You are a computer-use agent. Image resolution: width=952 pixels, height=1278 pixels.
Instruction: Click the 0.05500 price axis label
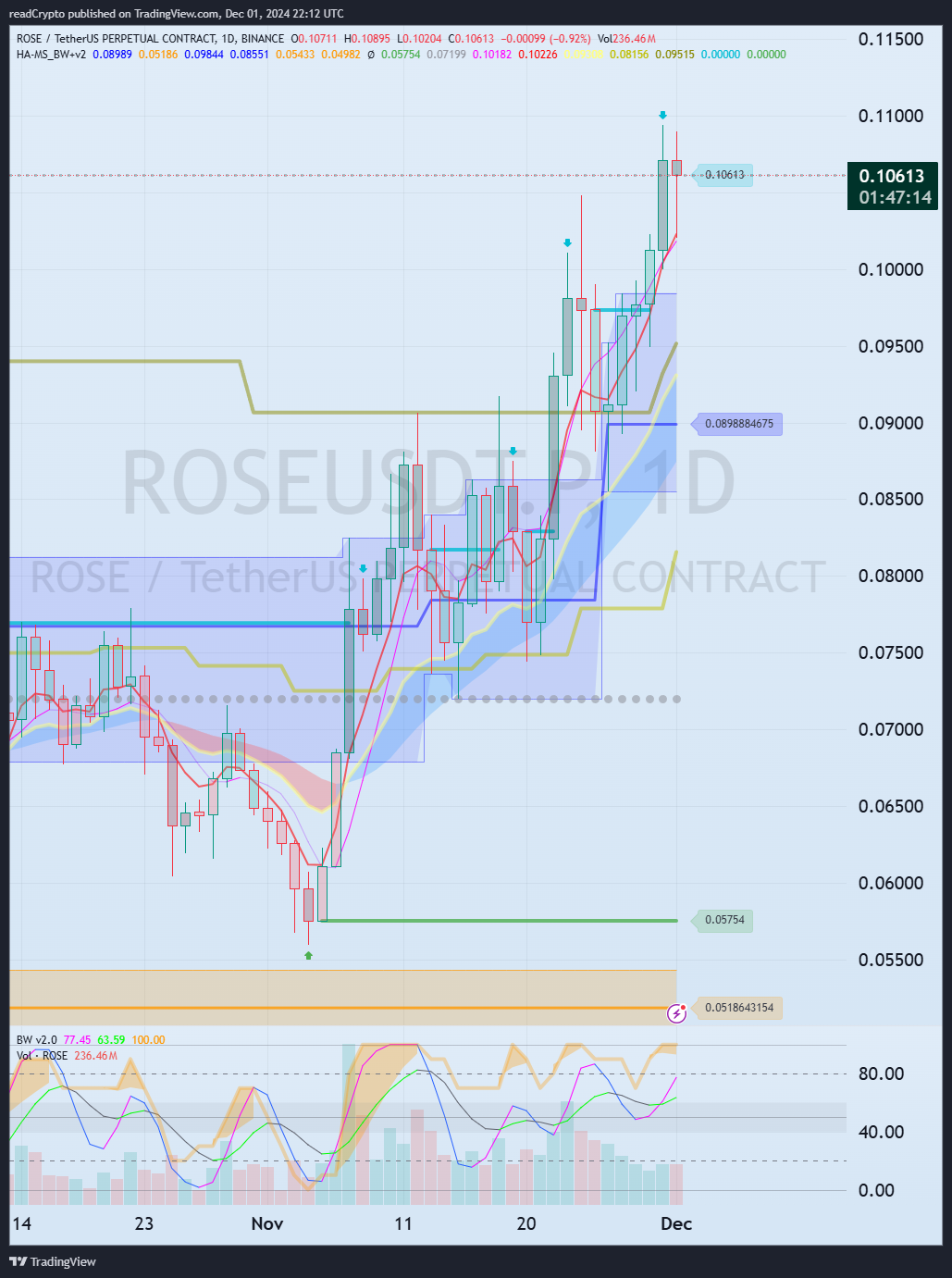(x=891, y=960)
